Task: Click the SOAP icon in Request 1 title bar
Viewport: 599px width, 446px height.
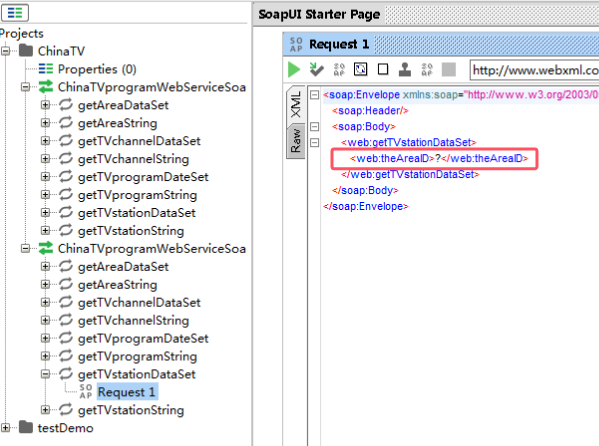Action: coord(296,44)
